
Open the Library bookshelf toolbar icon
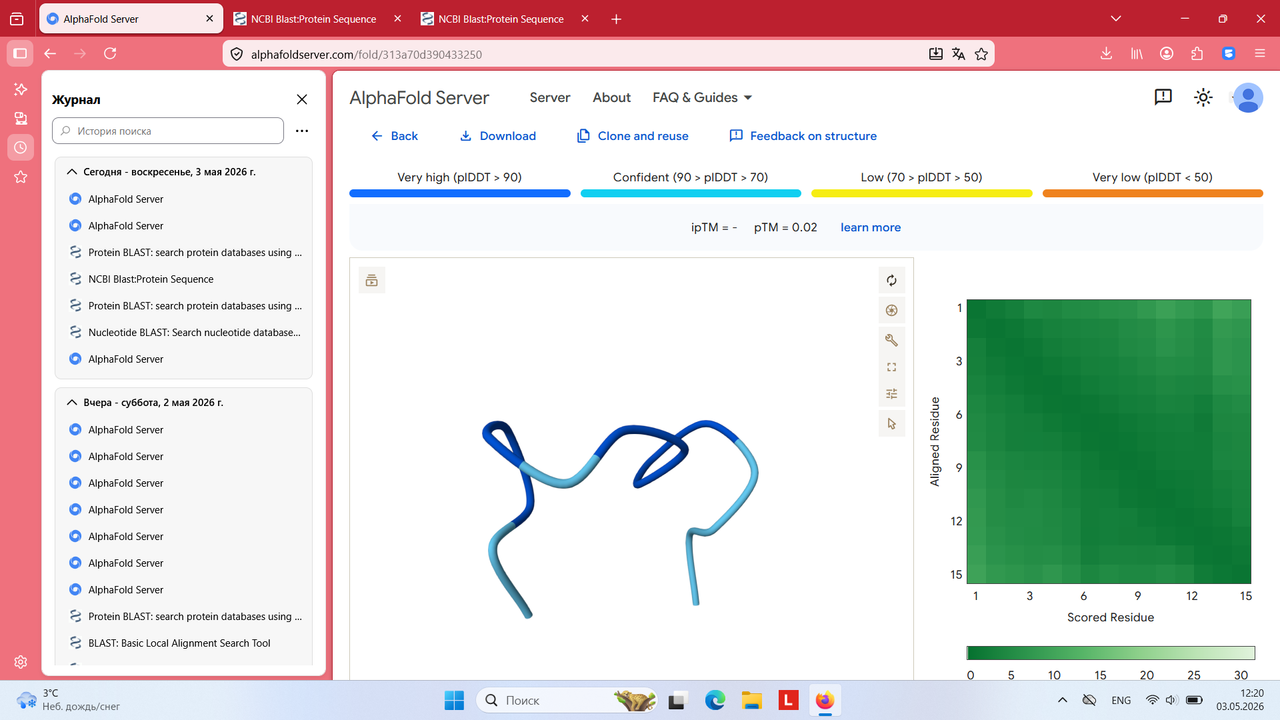point(1137,54)
